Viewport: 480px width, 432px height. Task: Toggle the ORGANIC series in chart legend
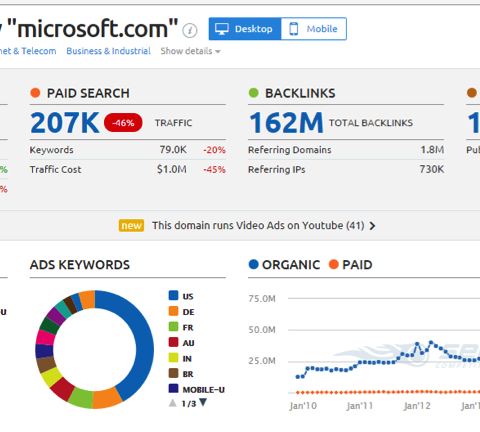coord(284,265)
